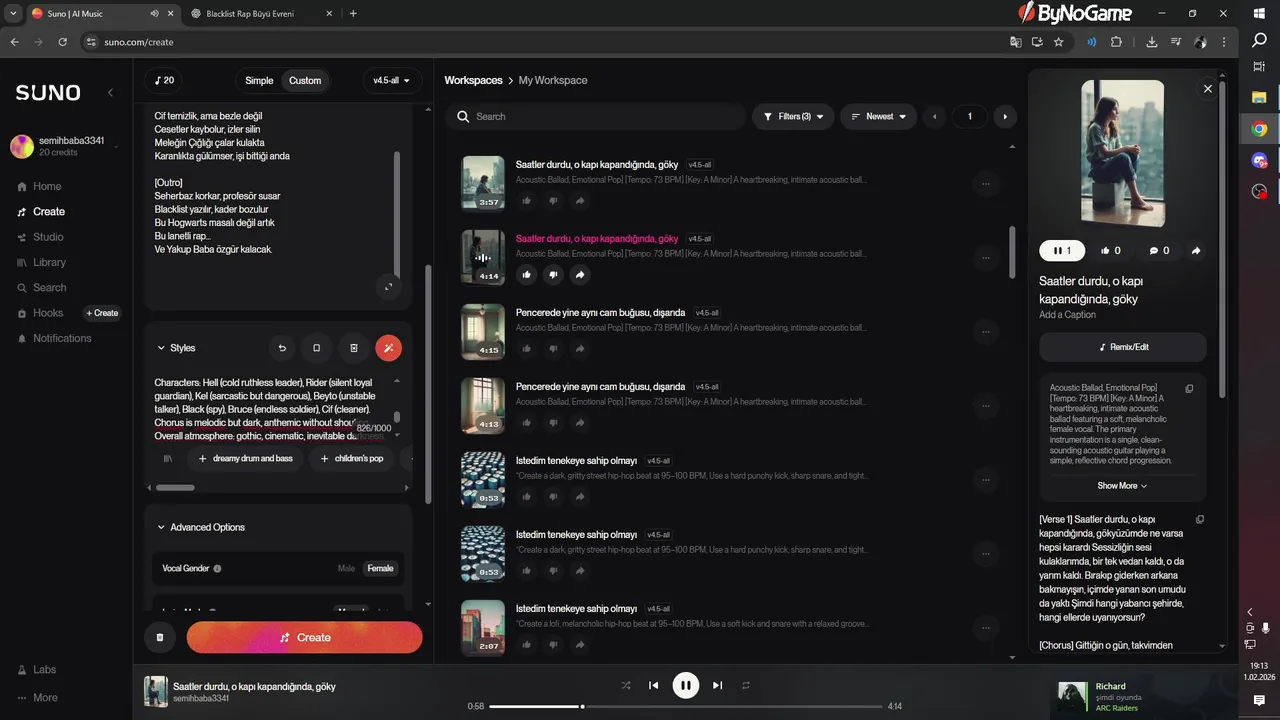The width and height of the screenshot is (1280, 720).
Task: Like the 4:15 Pencerede yine aynı cam song
Action: [526, 348]
